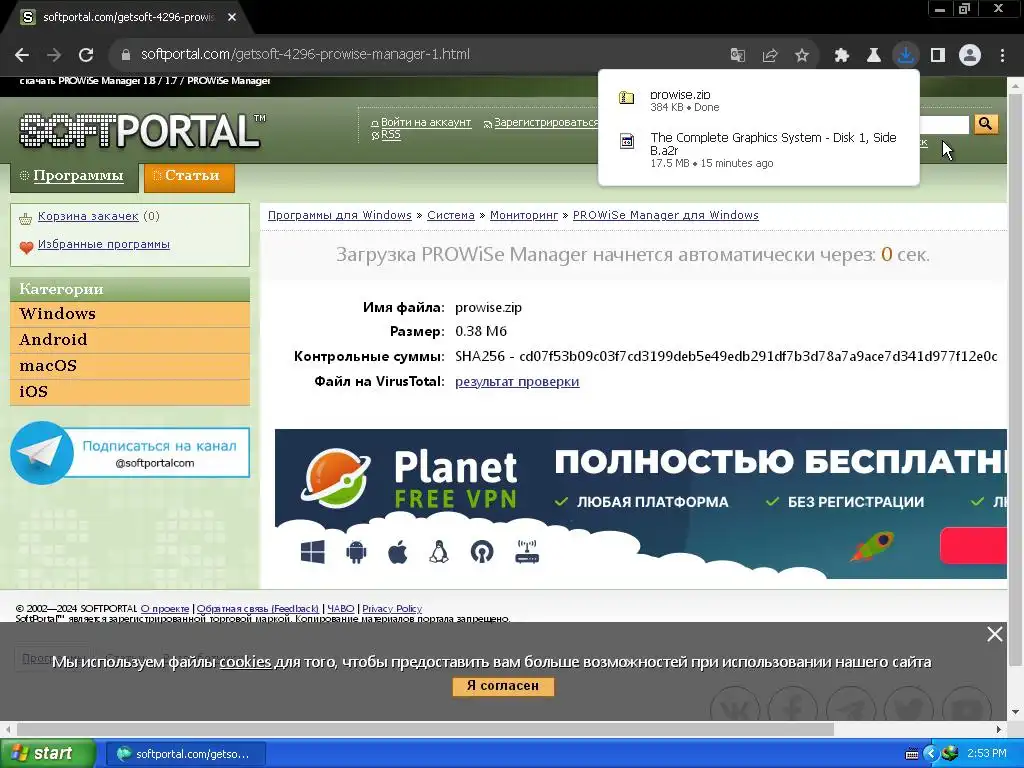Image resolution: width=1024 pixels, height=768 pixels.
Task: Select the Android category
Action: pos(130,340)
